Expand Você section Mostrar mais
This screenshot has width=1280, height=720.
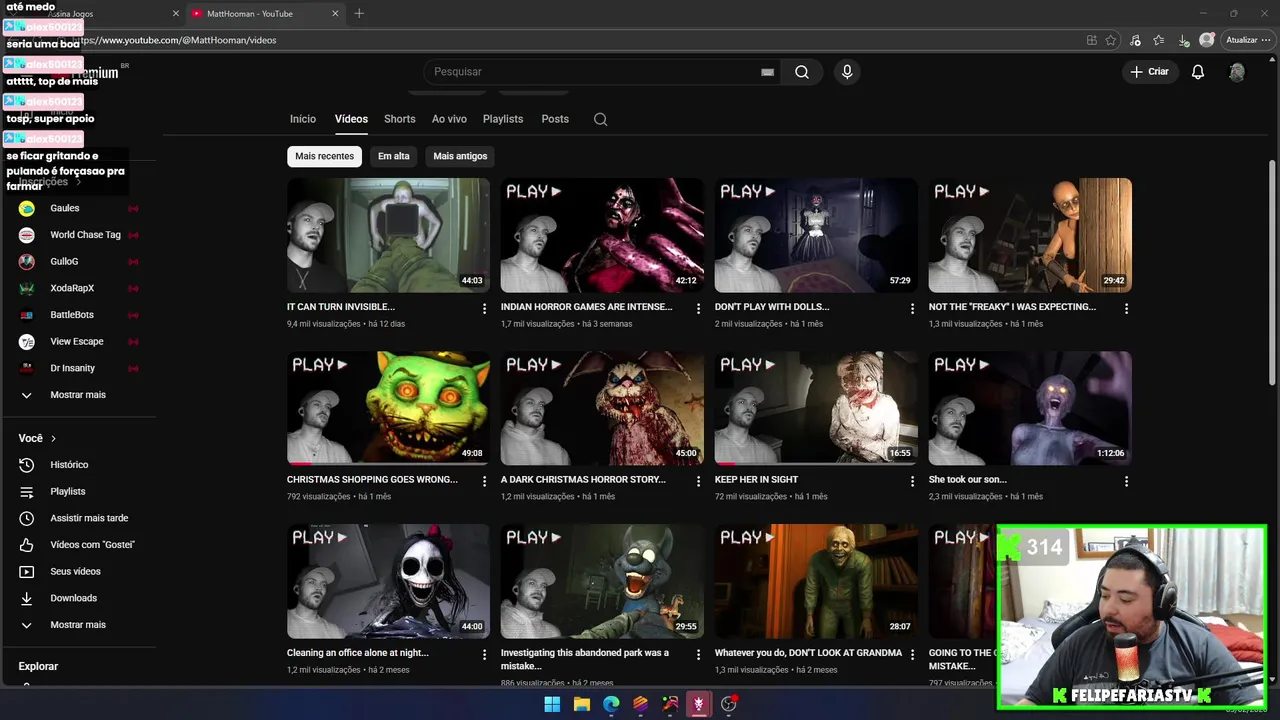pyautogui.click(x=78, y=625)
